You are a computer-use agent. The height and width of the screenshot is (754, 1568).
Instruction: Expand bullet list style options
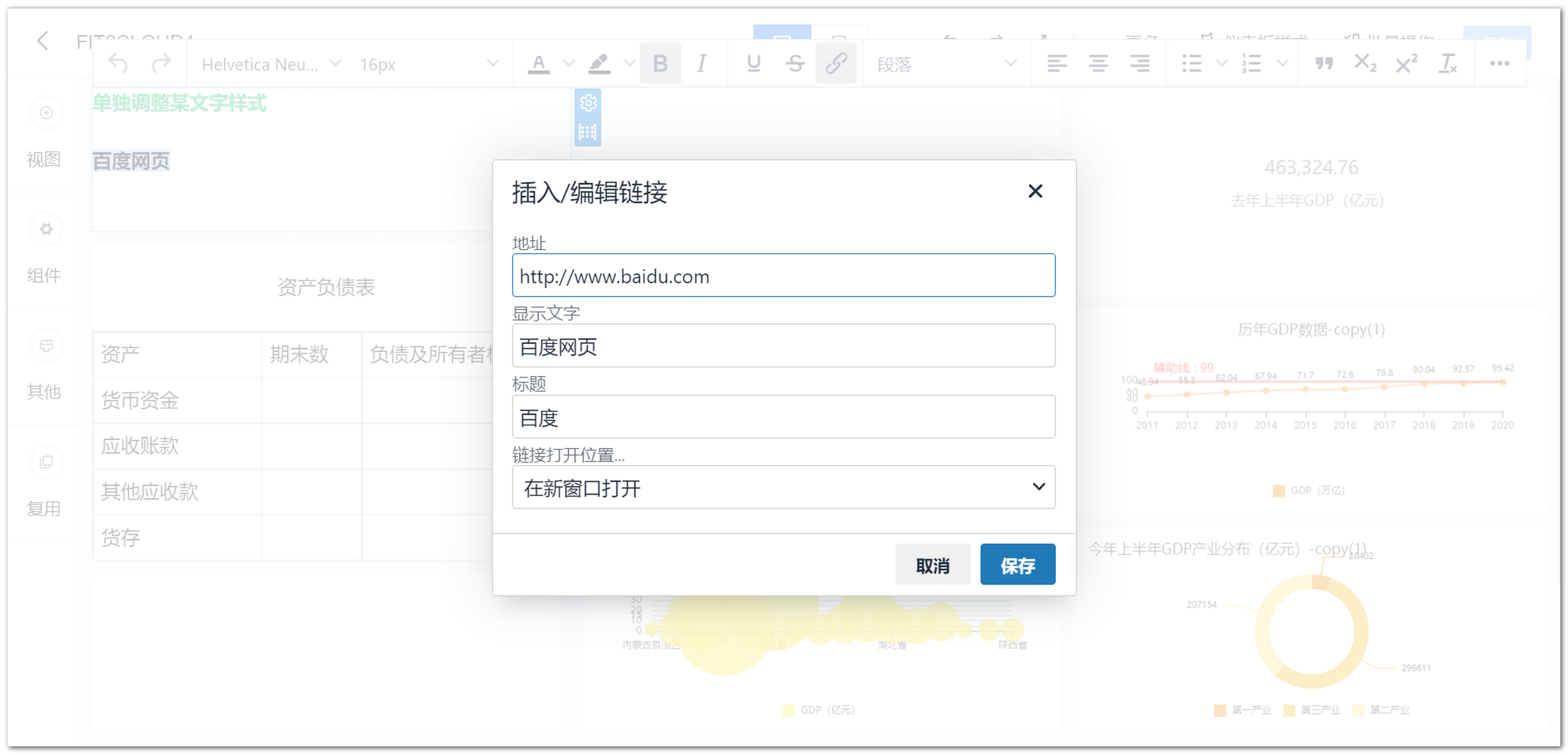point(1221,63)
